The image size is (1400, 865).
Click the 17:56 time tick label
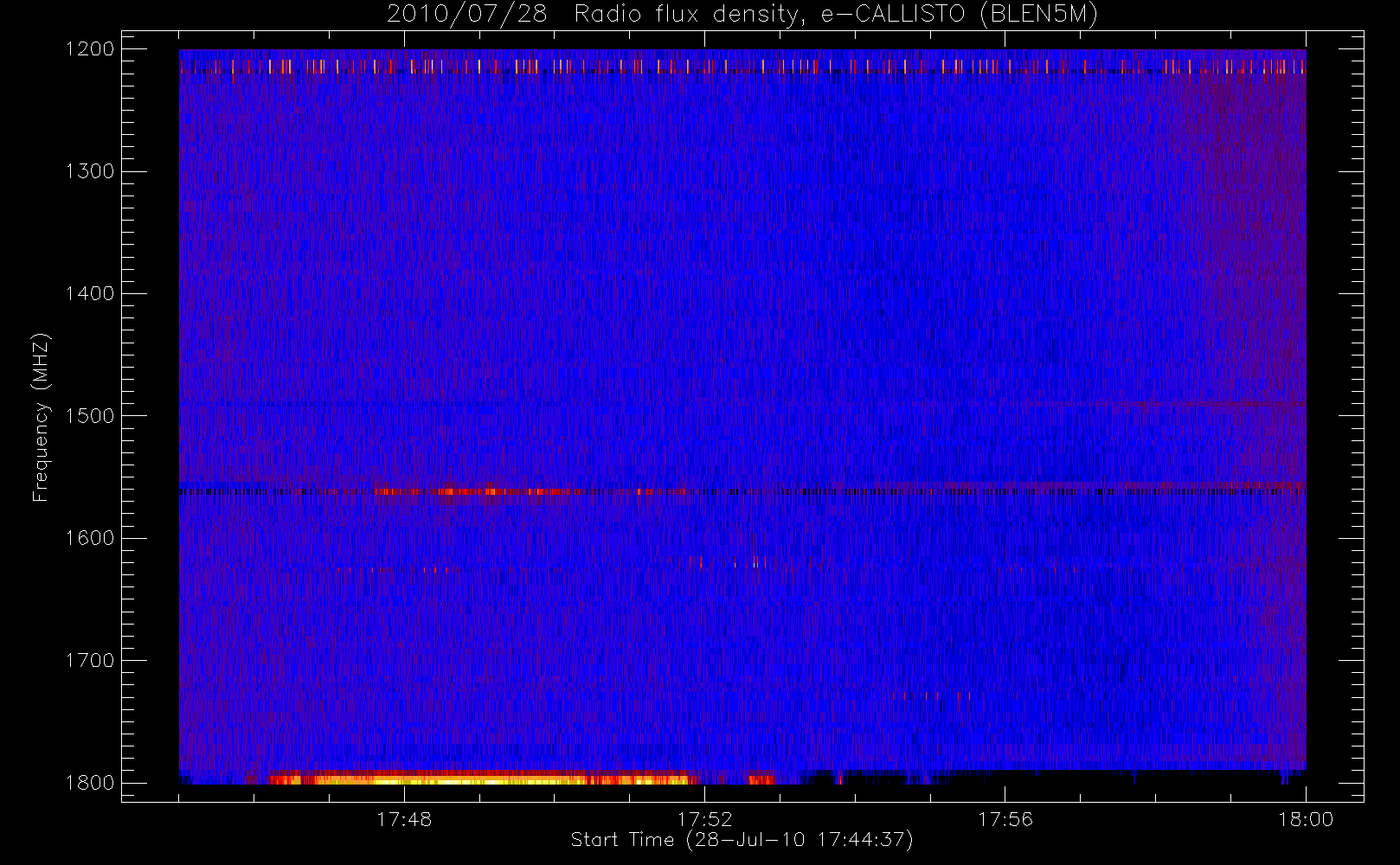[1005, 819]
